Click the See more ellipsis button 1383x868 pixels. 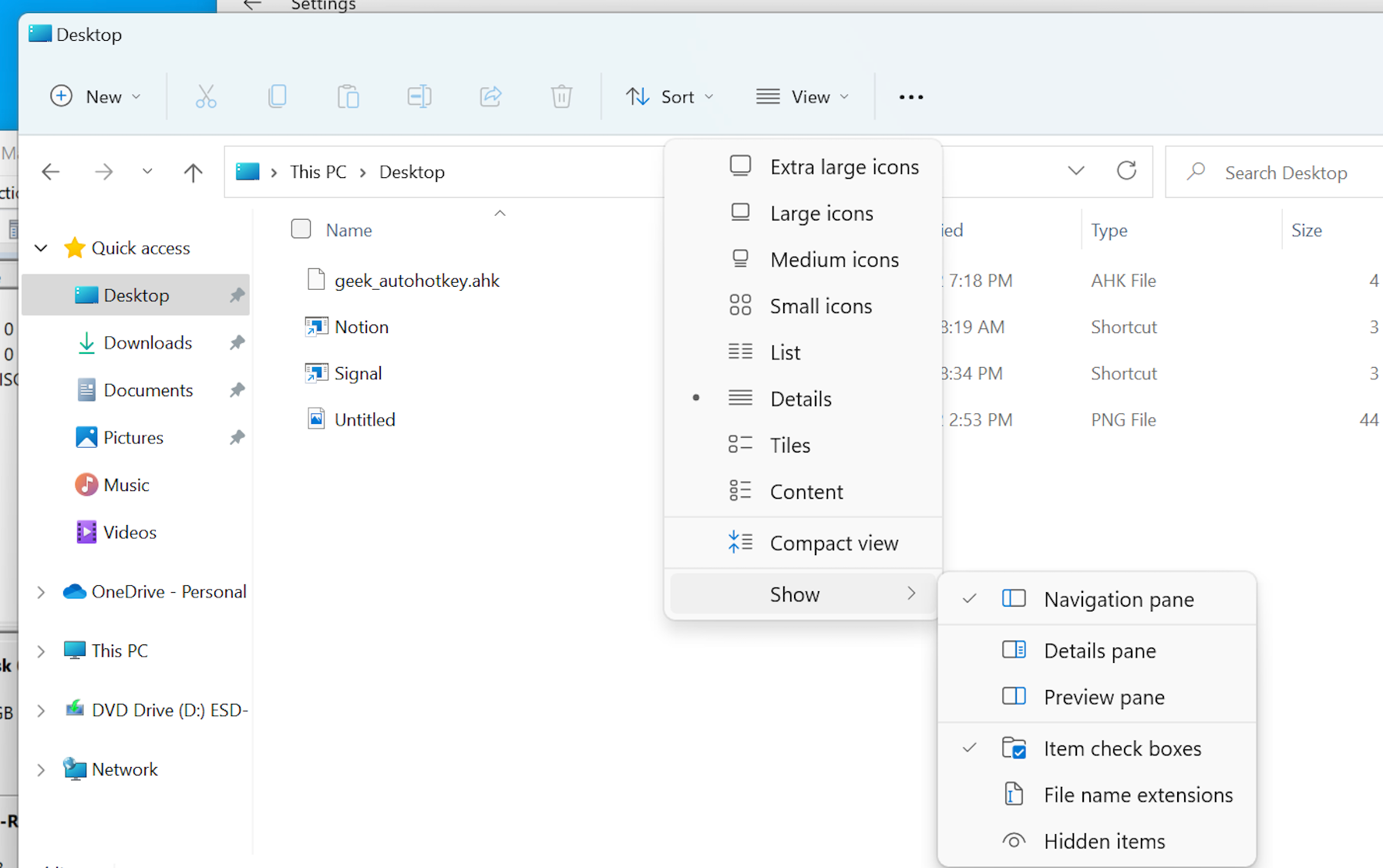click(910, 96)
